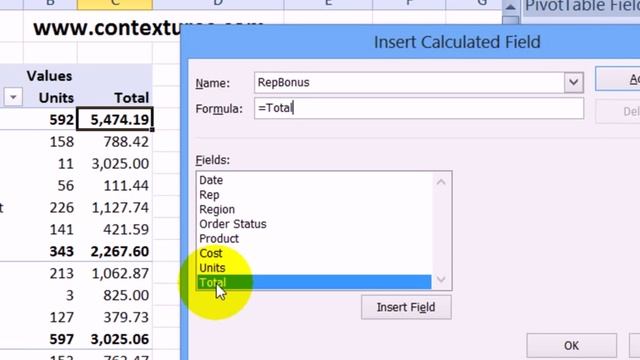This screenshot has height=360, width=640.
Task: Select the cell showing 3,025.00
Action: 115,164
